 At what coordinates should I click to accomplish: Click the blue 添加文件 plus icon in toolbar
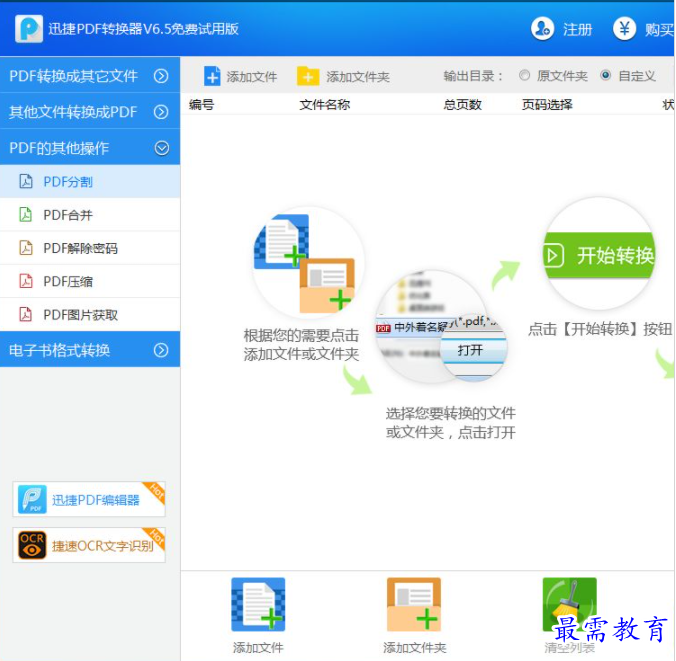click(x=212, y=76)
